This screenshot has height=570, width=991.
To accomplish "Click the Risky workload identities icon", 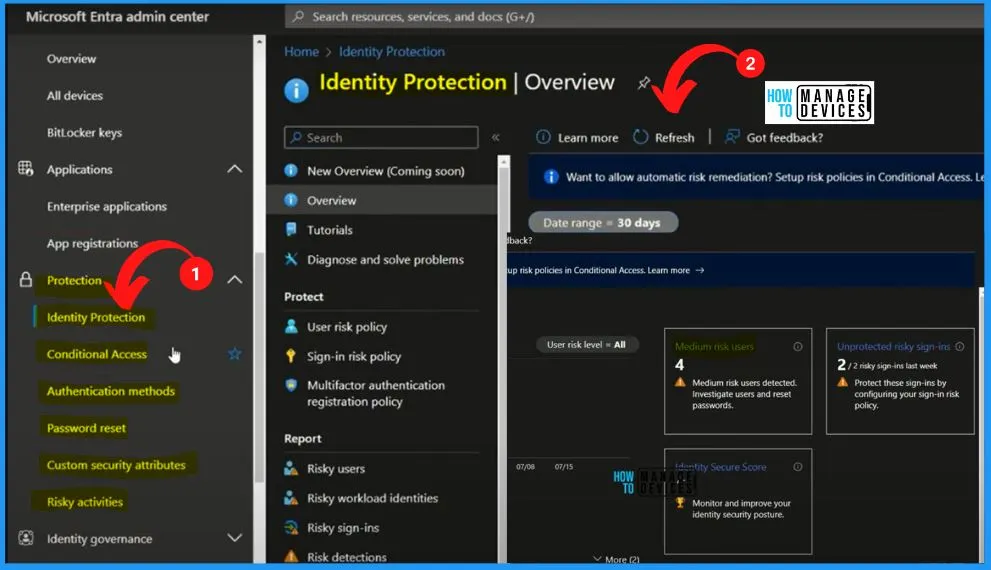I will 291,498.
